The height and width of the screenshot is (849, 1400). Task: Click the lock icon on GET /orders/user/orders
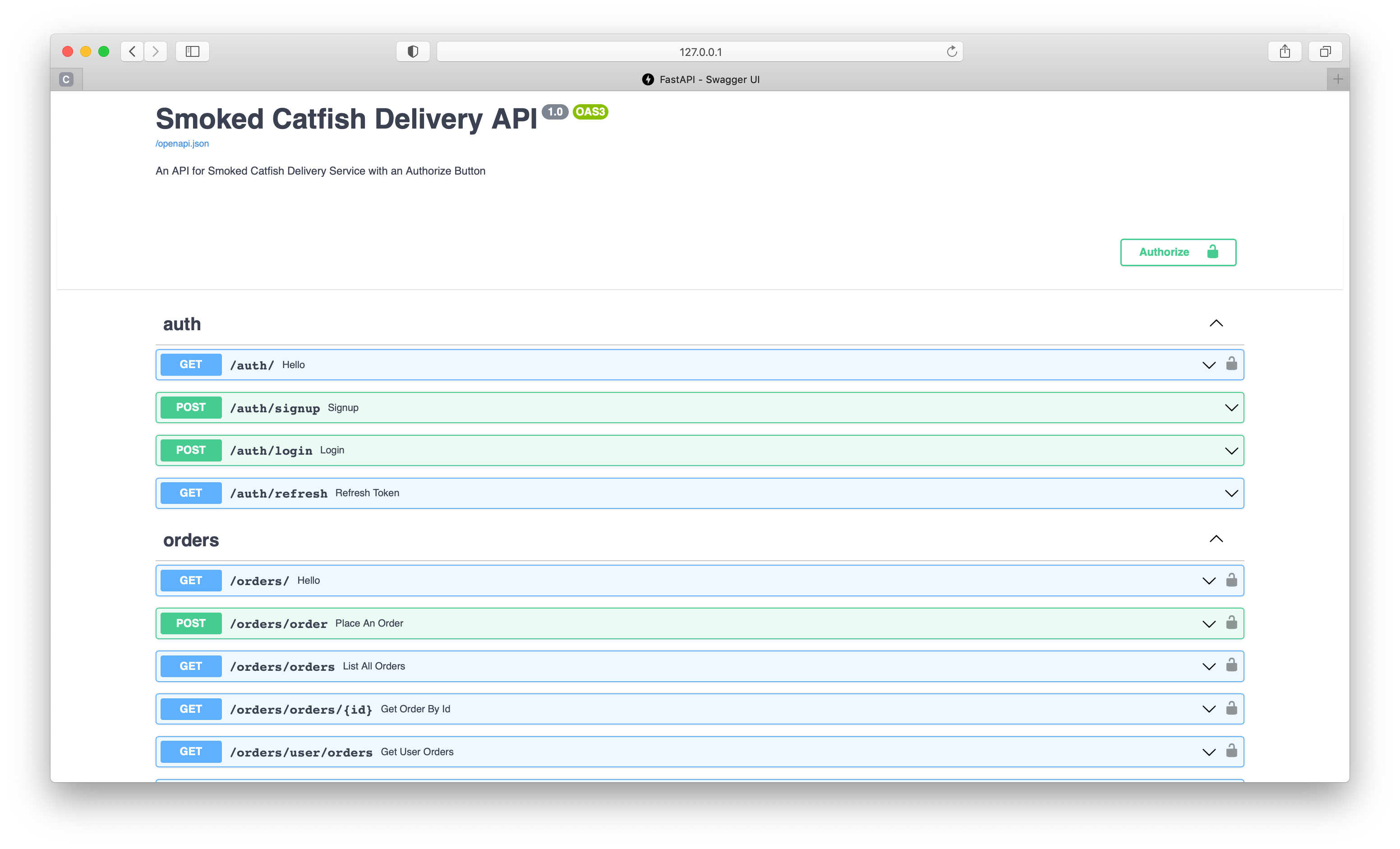tap(1232, 751)
